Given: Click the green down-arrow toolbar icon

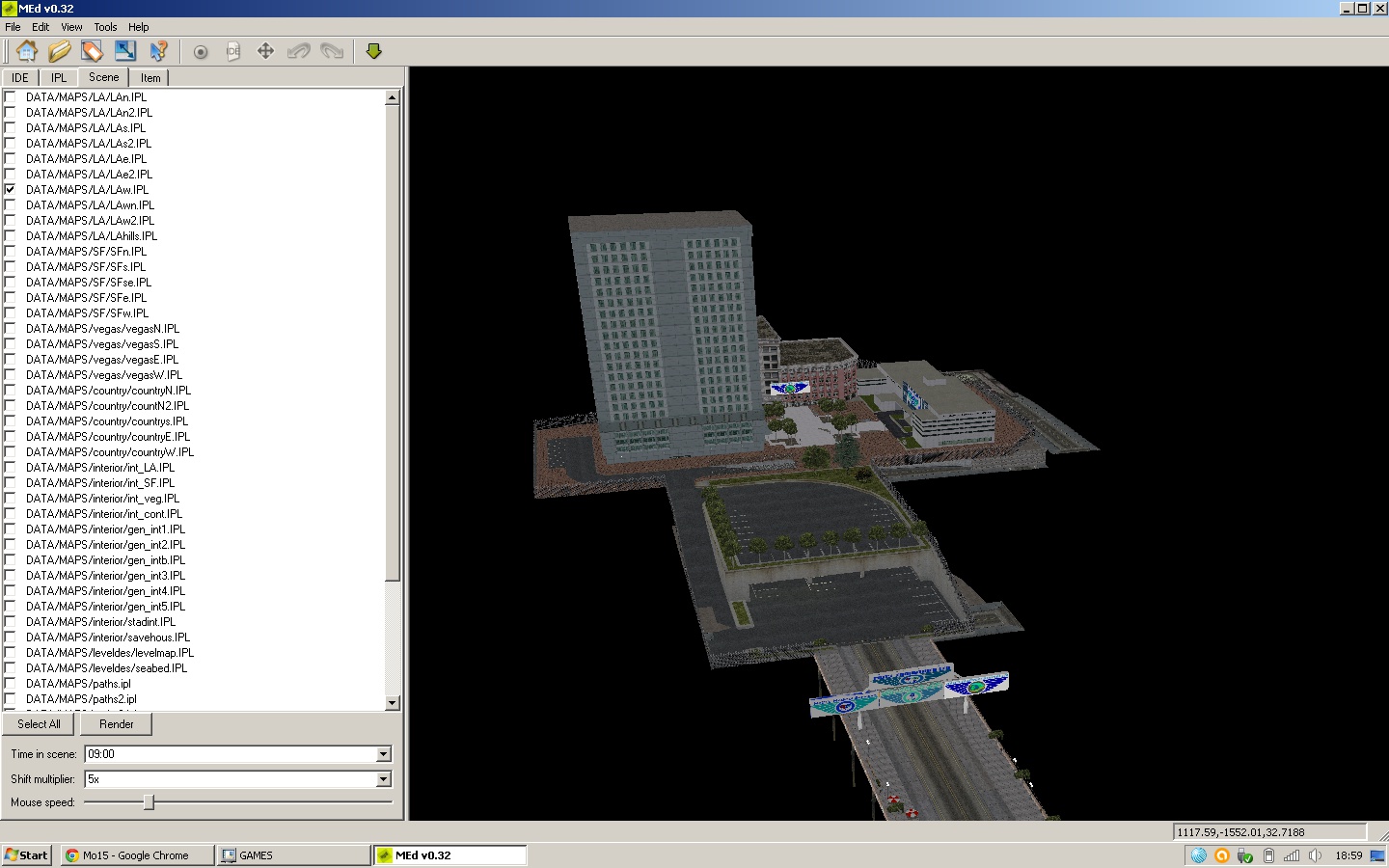Looking at the screenshot, I should (374, 51).
